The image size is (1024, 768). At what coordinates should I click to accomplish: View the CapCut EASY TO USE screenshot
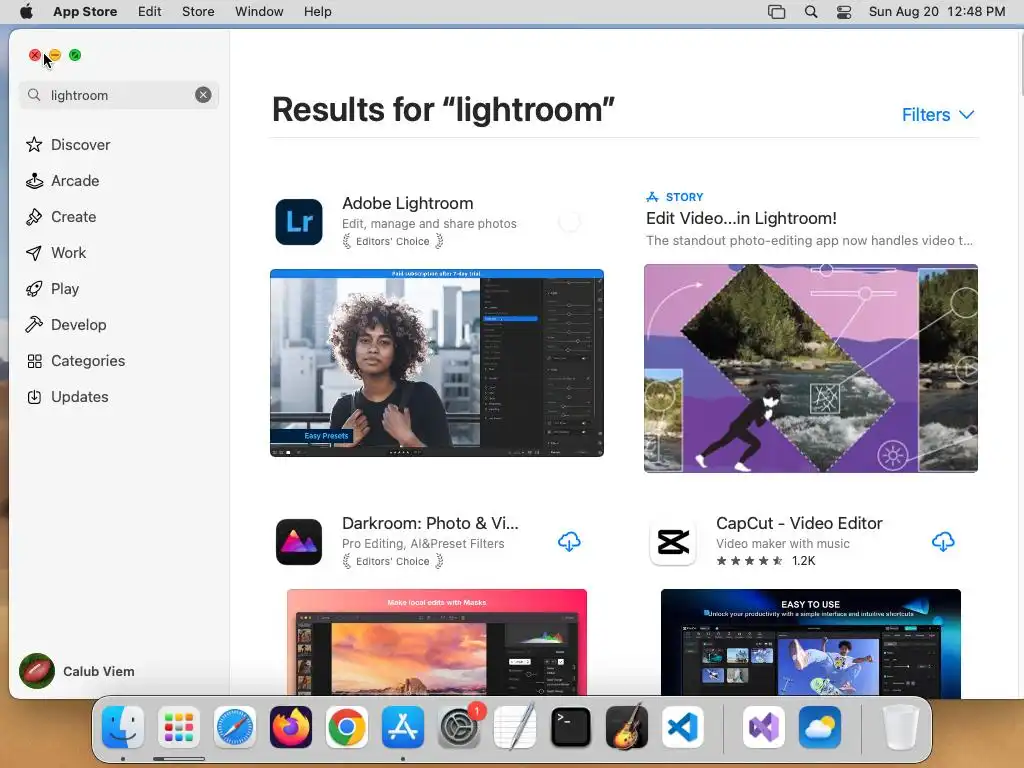coord(810,643)
